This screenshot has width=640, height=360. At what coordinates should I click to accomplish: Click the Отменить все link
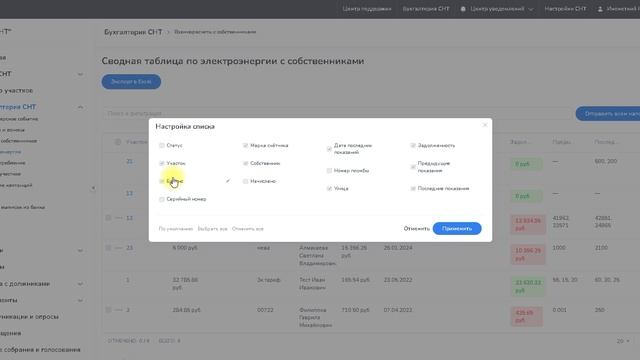pos(248,229)
